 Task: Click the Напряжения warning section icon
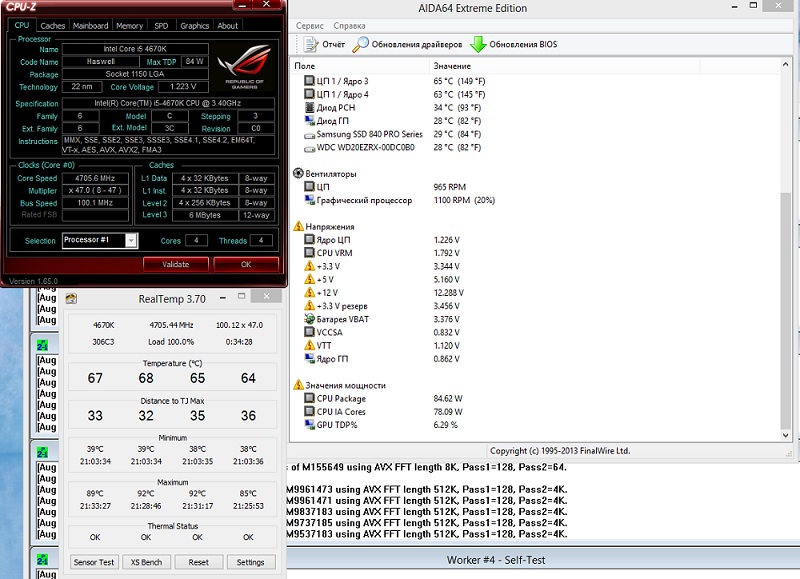click(298, 226)
